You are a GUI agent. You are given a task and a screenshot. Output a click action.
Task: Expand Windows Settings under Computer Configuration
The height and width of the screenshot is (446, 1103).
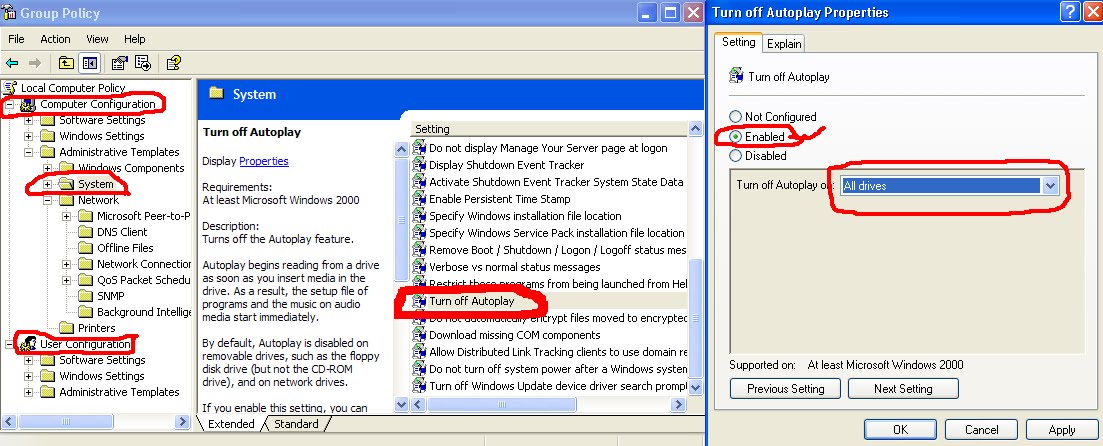[29, 136]
